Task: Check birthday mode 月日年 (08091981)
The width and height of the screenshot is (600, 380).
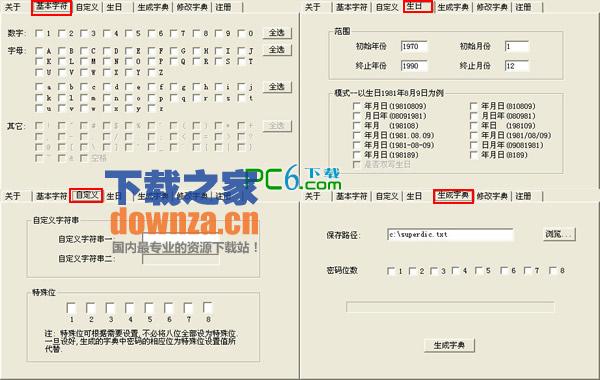Action: tap(356, 116)
